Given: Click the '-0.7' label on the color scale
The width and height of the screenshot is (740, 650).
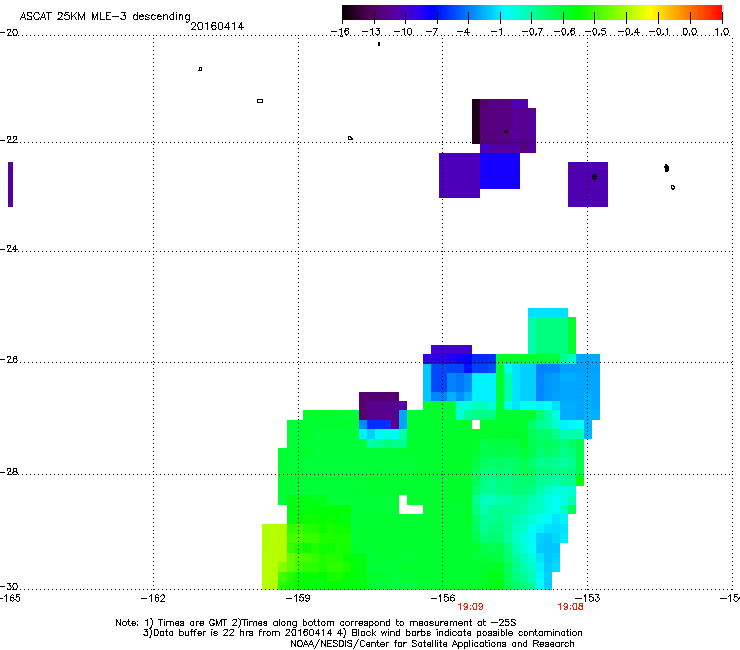Looking at the screenshot, I should [x=532, y=32].
